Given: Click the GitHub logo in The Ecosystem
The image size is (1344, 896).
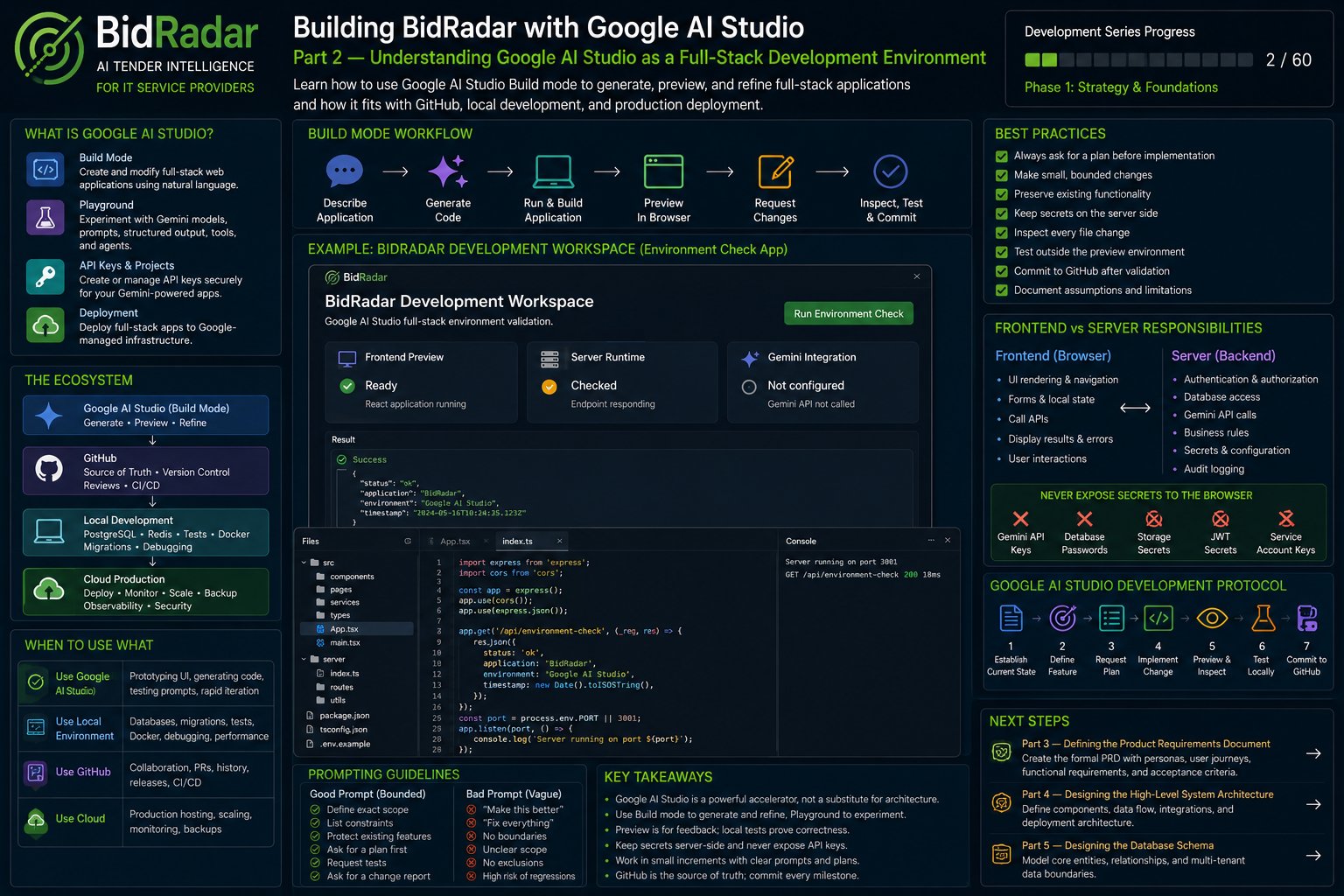Looking at the screenshot, I should pos(49,469).
